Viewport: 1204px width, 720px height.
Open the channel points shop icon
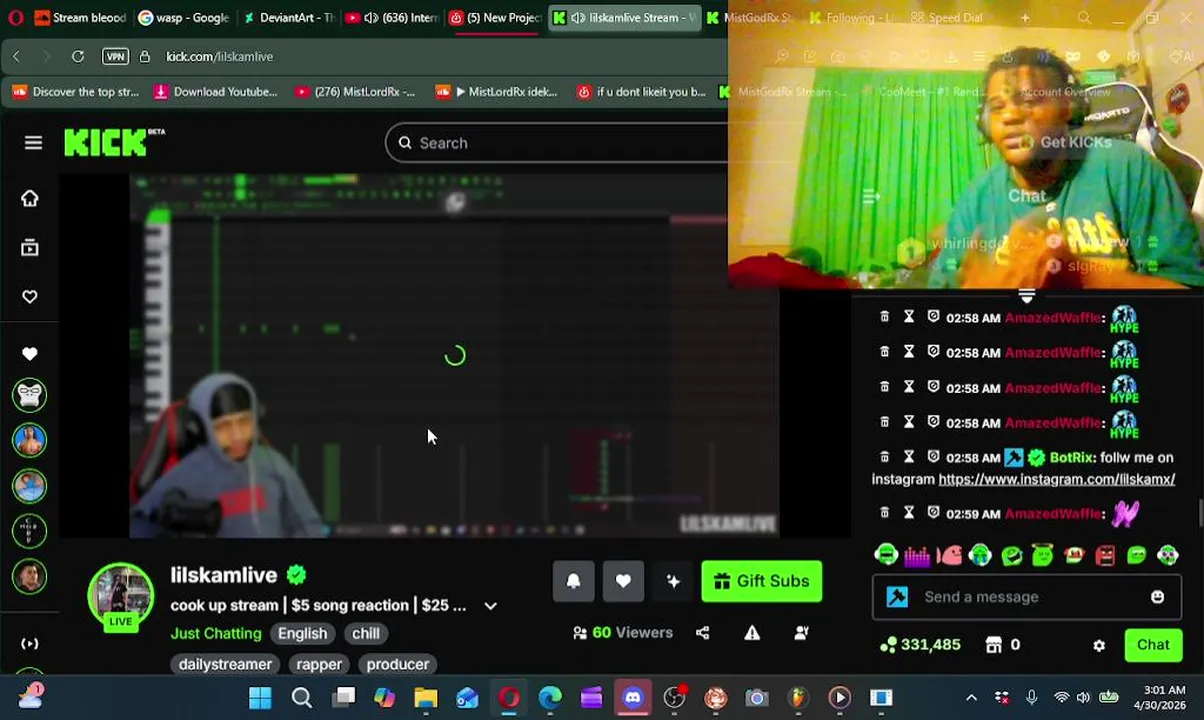[x=994, y=645]
